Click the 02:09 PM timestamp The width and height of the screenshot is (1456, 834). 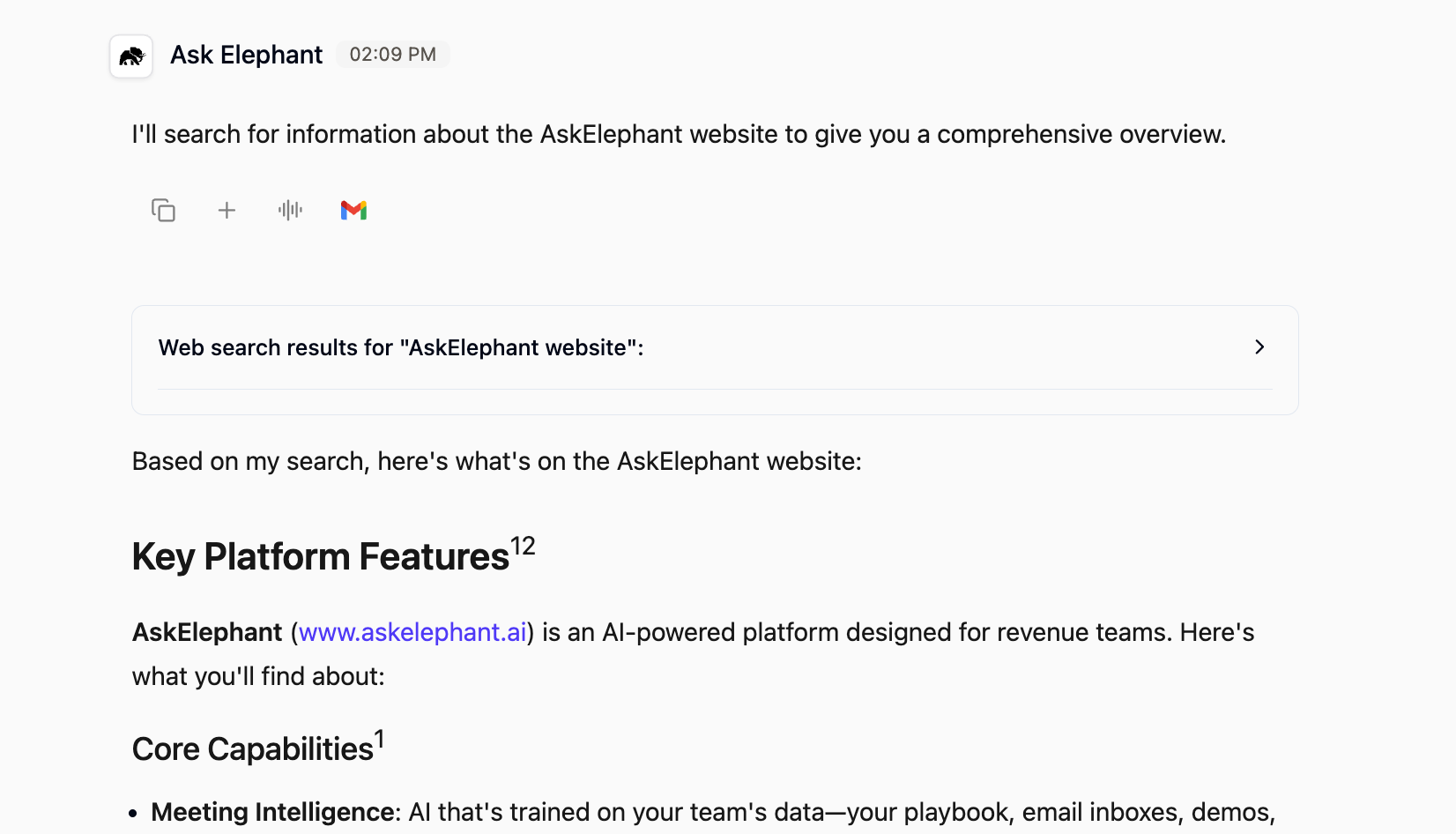393,55
